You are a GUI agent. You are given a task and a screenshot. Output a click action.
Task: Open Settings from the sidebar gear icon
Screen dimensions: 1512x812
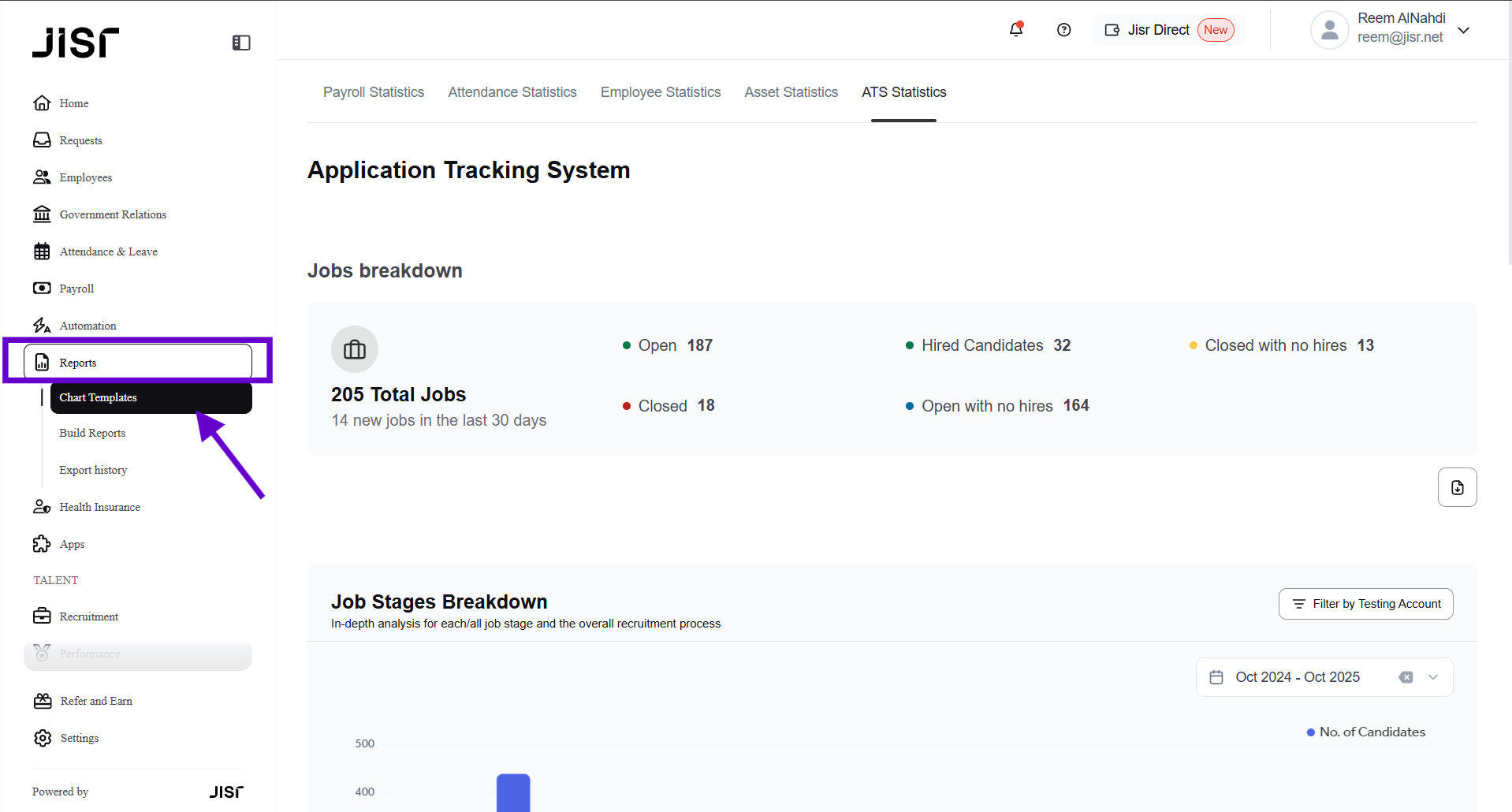coord(43,738)
